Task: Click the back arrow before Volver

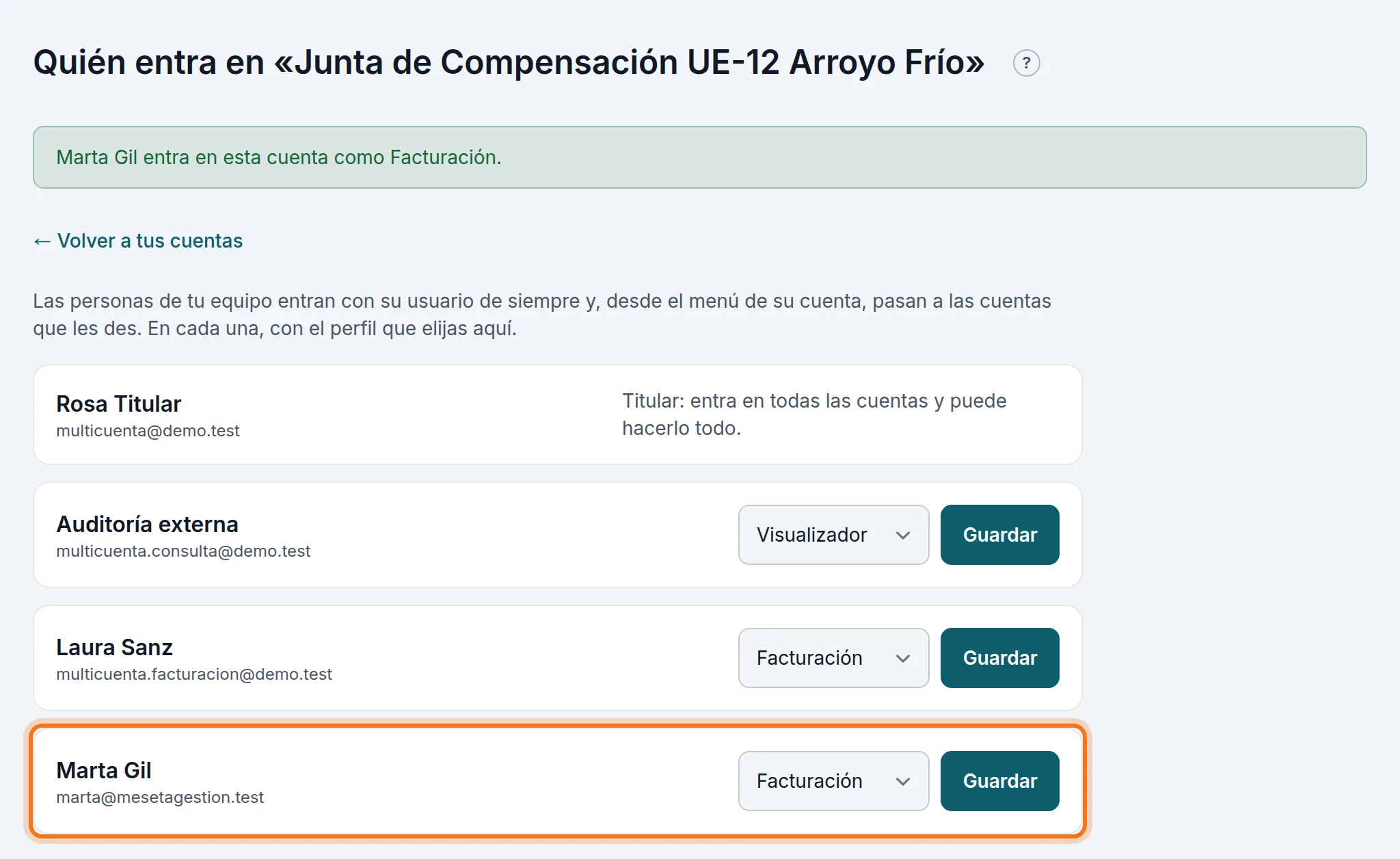Action: (42, 241)
